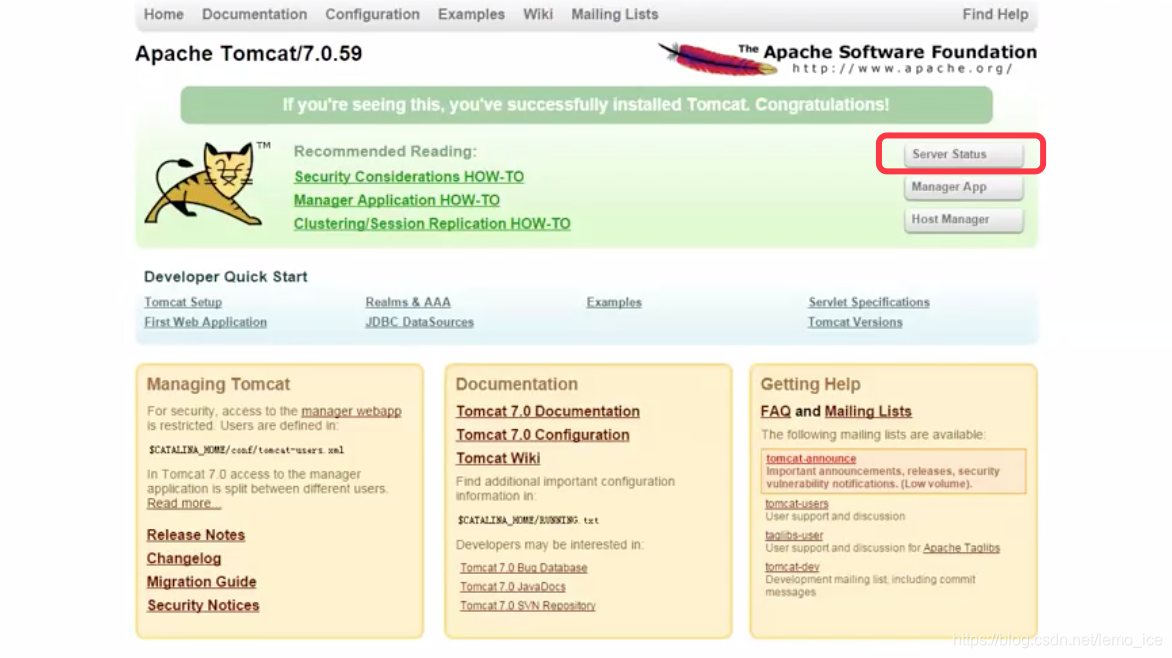Open Tomcat 7.0 SVN Repository link

(528, 606)
